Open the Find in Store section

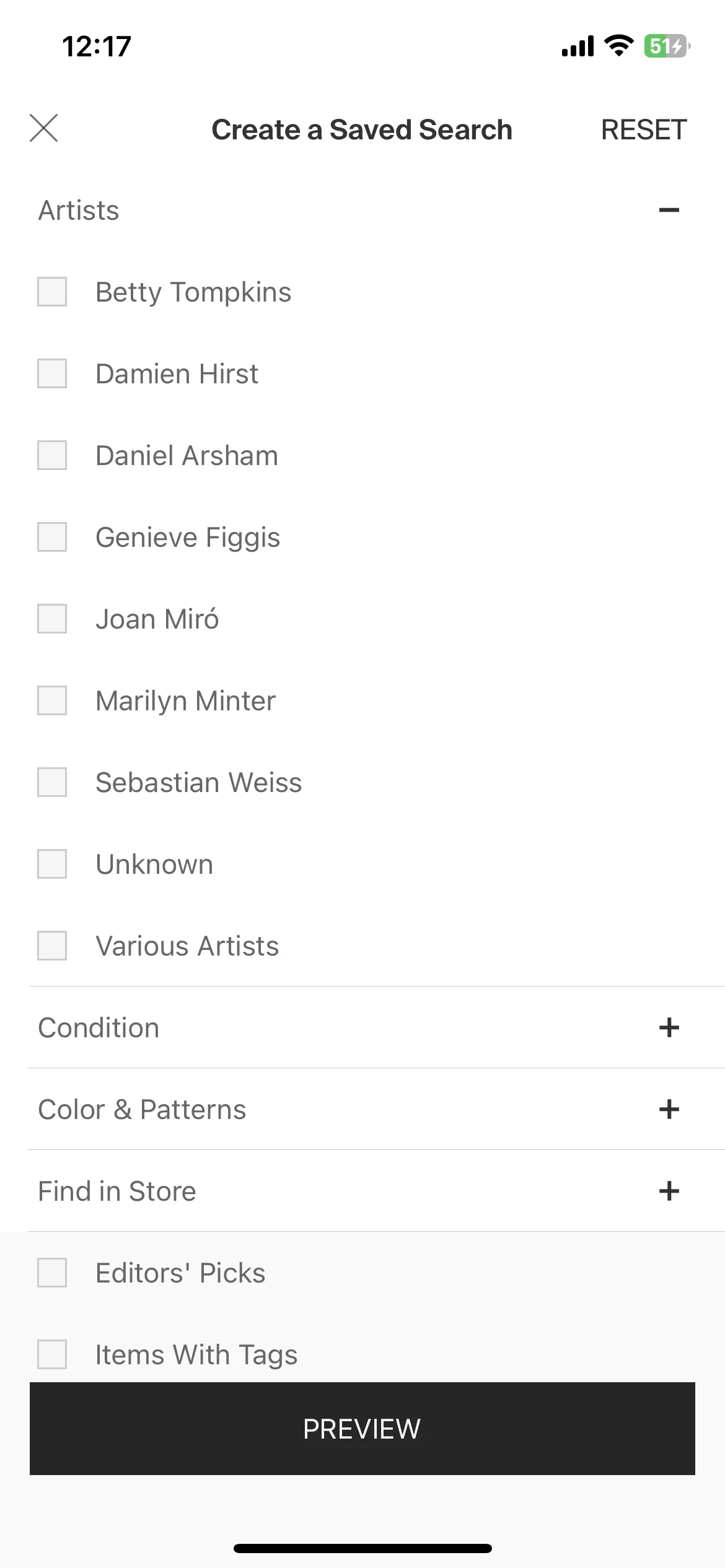pyautogui.click(x=362, y=1191)
